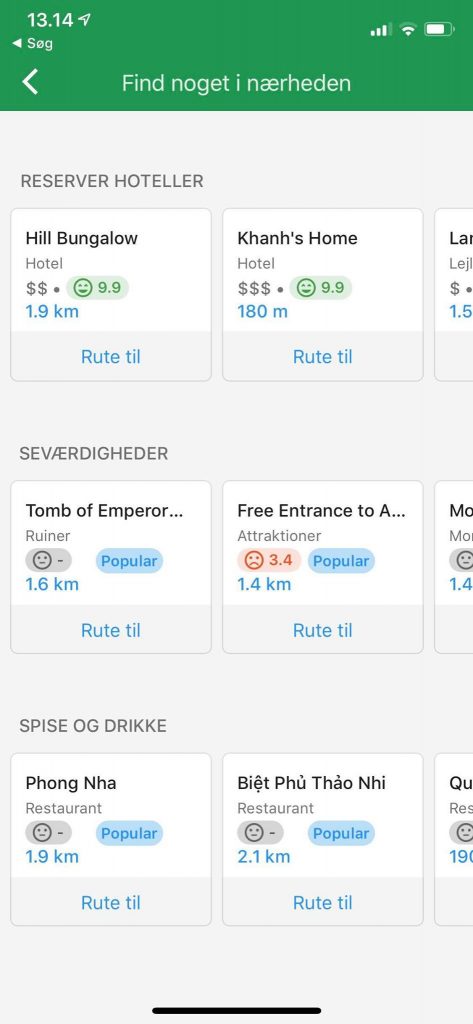Viewport: 473px width, 1024px height.
Task: Tap the 3.4 sad face rating badge
Action: pyautogui.click(x=269, y=560)
